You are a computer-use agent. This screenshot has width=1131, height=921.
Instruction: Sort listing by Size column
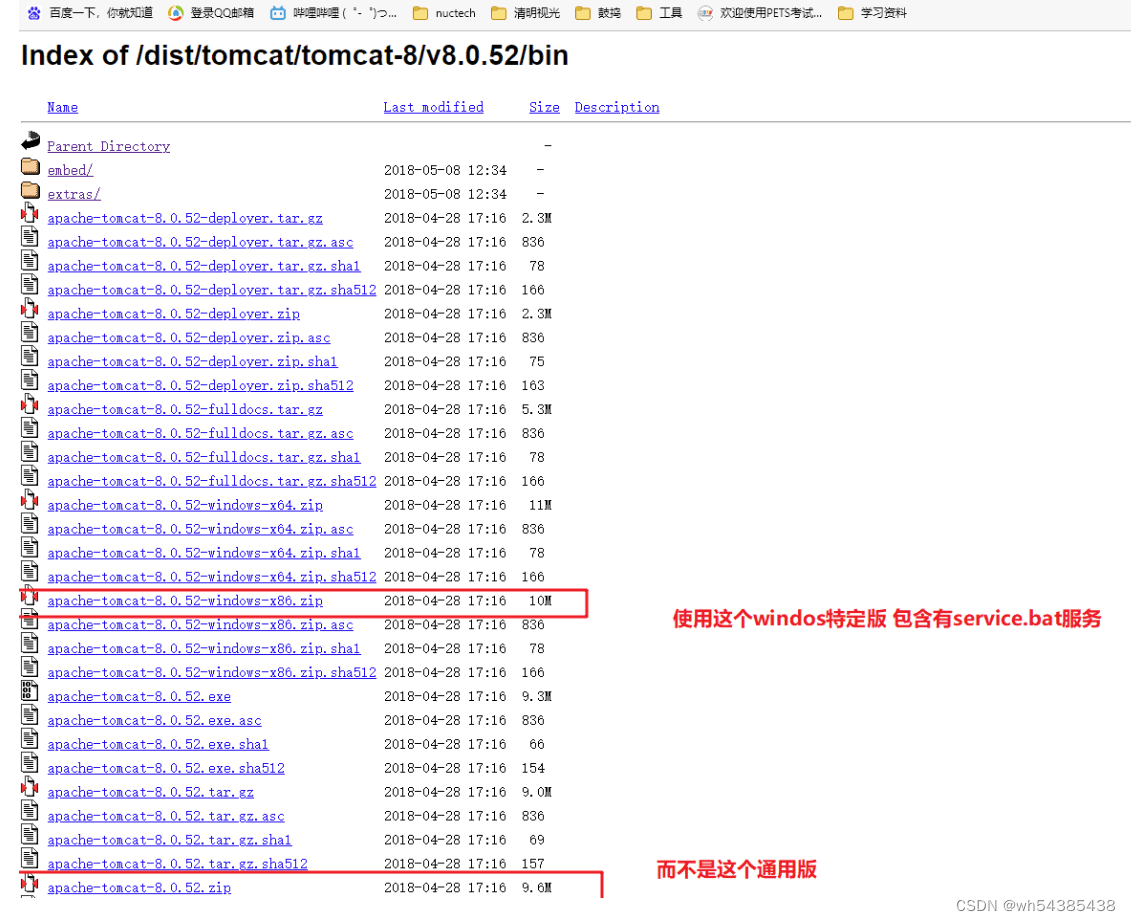(545, 107)
